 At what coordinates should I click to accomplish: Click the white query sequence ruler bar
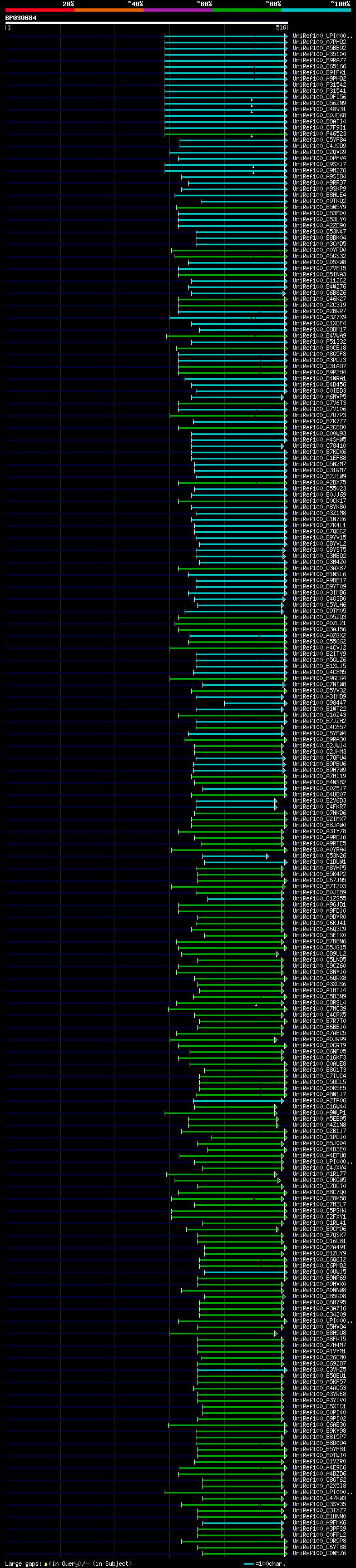147,23
